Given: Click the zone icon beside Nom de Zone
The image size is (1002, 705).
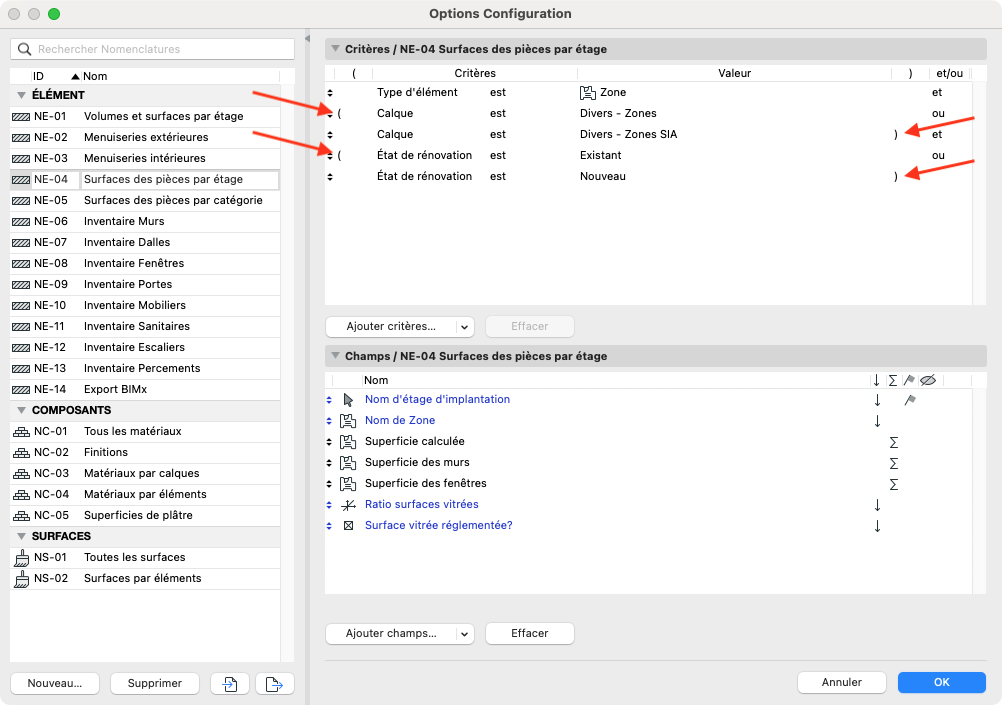Looking at the screenshot, I should pos(348,421).
